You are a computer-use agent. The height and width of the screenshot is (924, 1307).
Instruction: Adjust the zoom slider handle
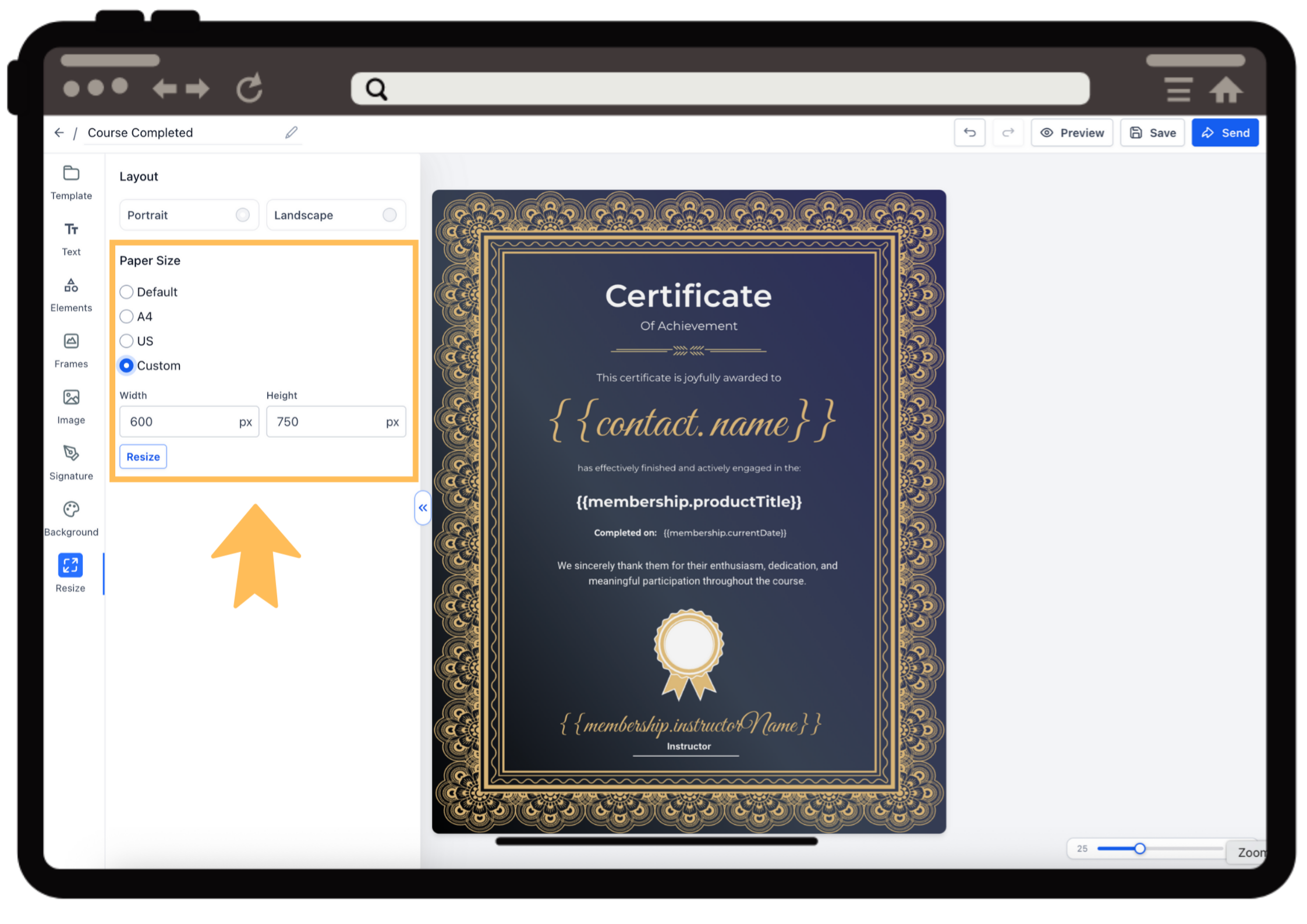click(x=1140, y=848)
